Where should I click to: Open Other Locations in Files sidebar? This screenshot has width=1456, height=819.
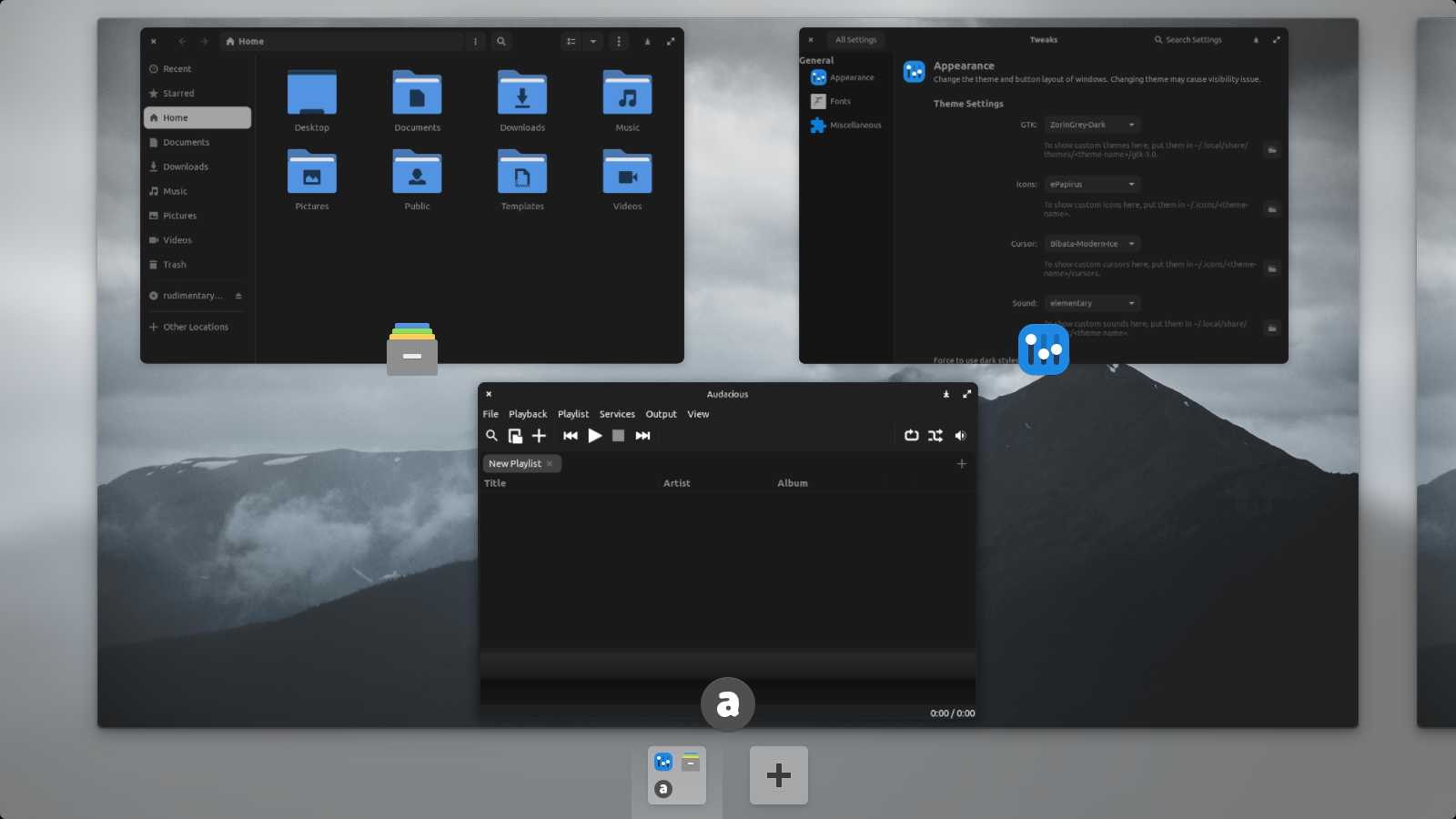click(197, 328)
